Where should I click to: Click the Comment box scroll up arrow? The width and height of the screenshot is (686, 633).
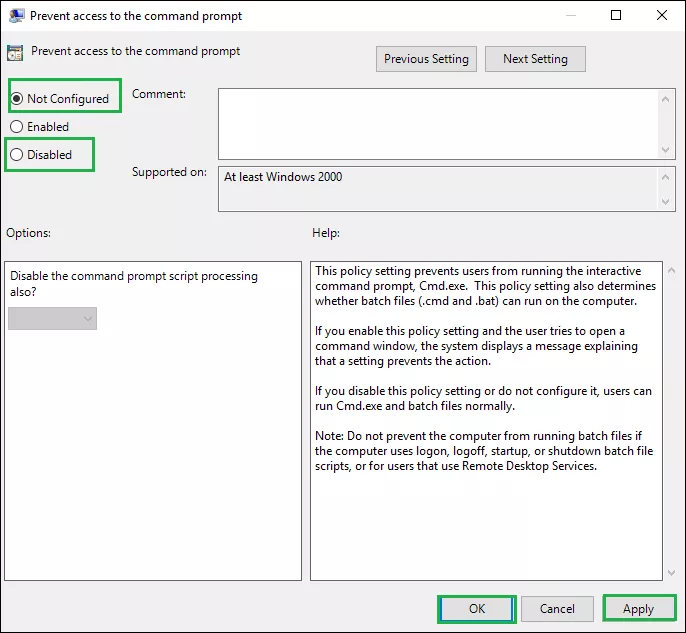(665, 99)
